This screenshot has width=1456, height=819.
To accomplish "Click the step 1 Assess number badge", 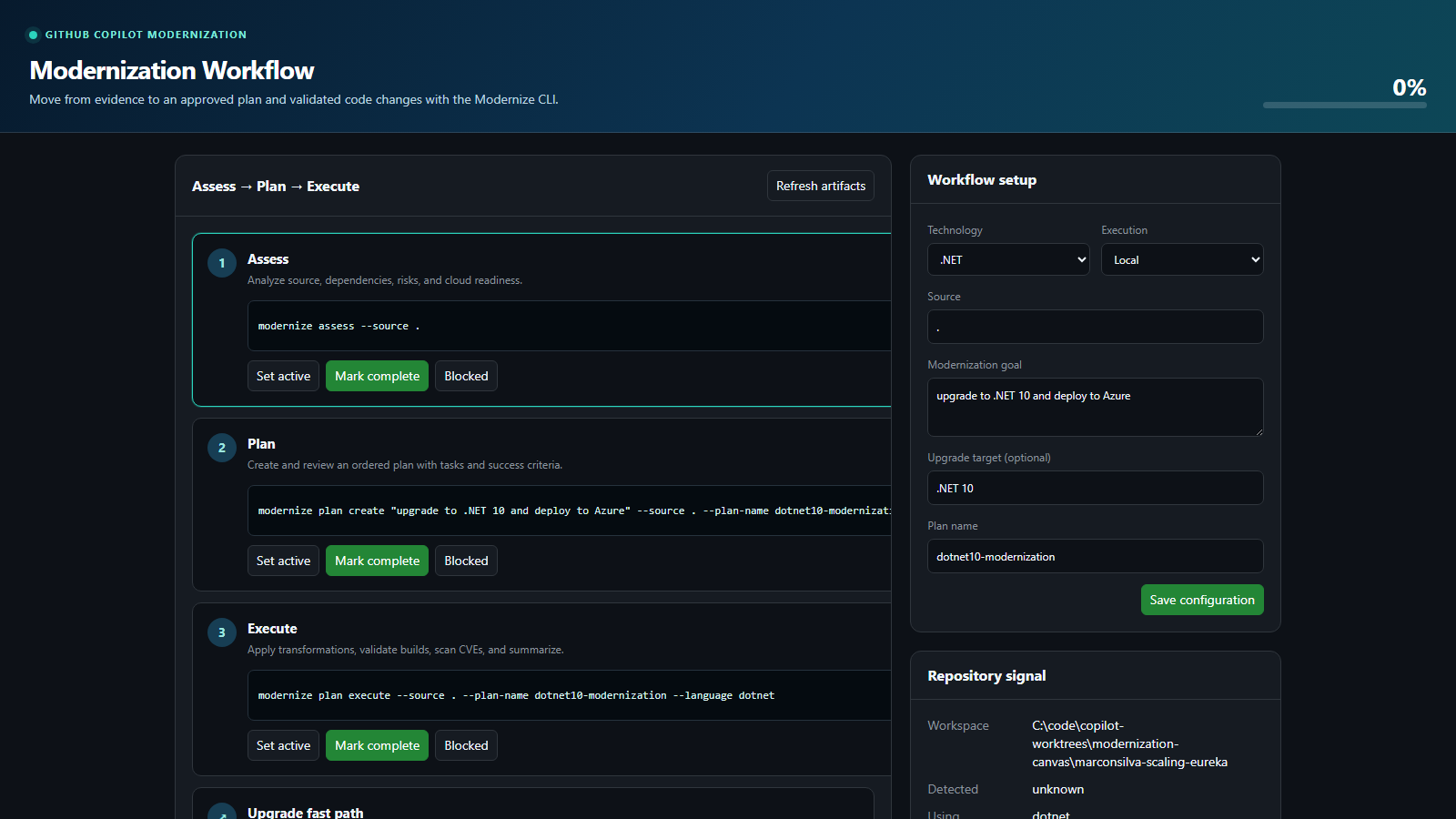I will tap(222, 263).
